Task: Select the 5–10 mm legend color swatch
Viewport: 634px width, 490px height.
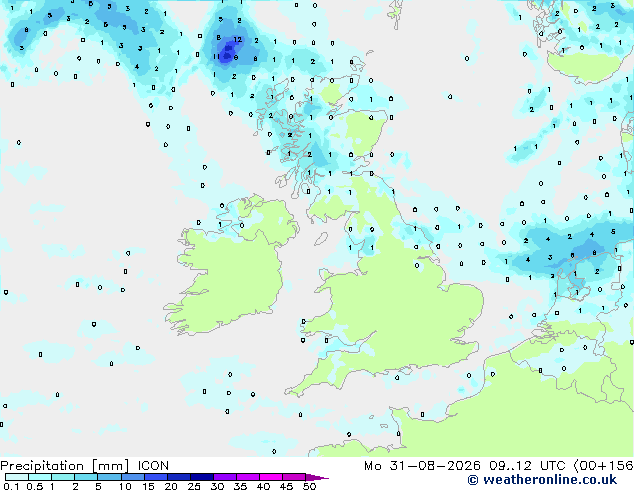Action: pos(109,477)
